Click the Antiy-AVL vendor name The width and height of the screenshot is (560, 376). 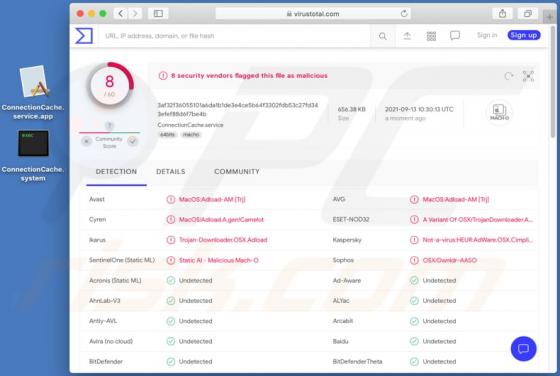tap(103, 321)
